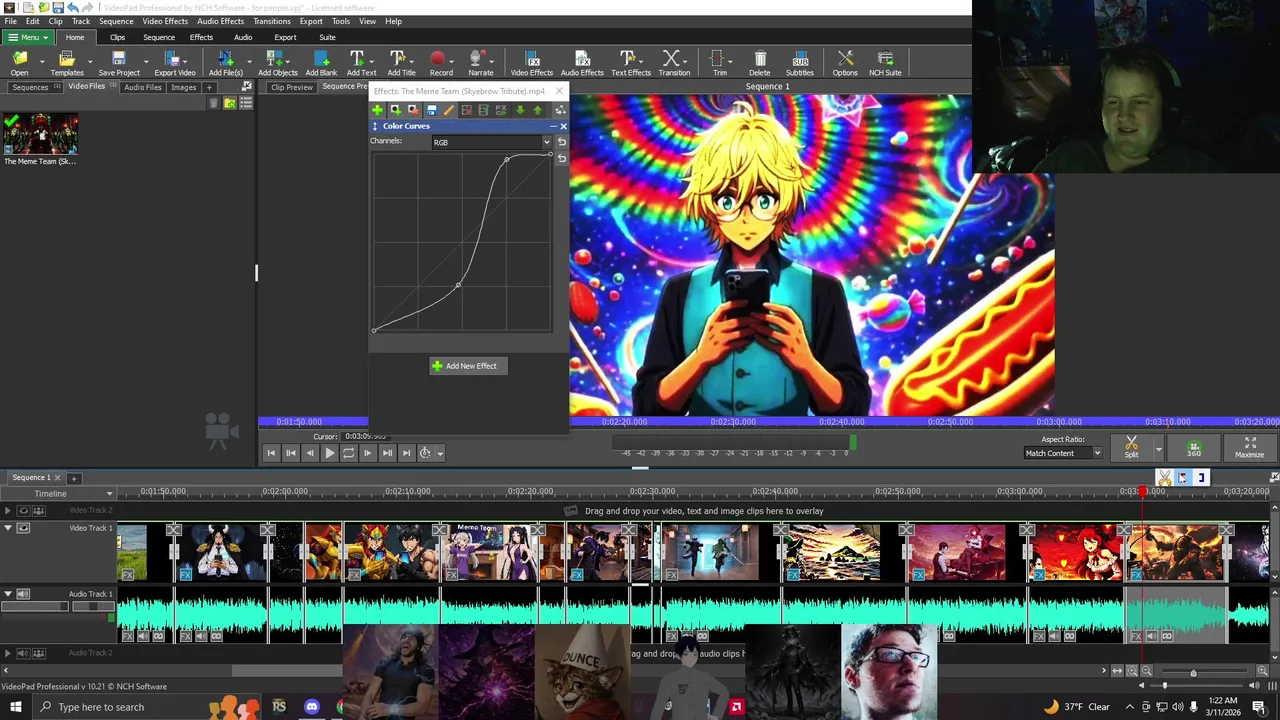Click the Add Title icon

pyautogui.click(x=401, y=63)
